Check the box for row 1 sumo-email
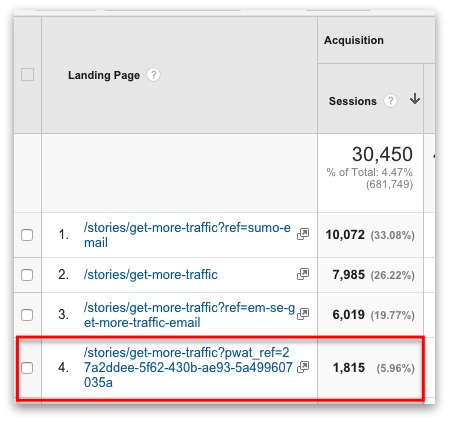This screenshot has width=449, height=422. (27, 235)
